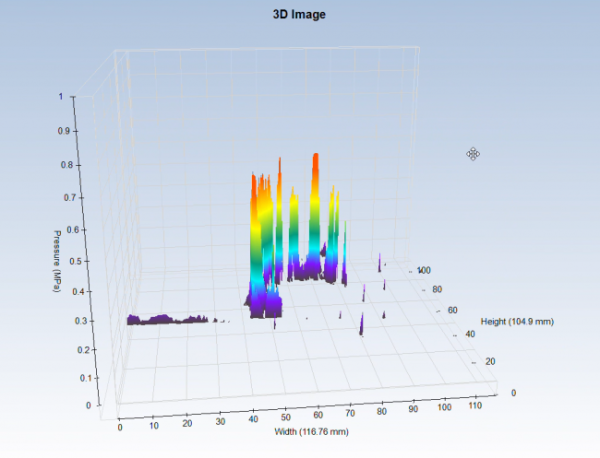Click the 100 tick on the height axis
Screen dimensions: 600x458
pyautogui.click(x=424, y=270)
